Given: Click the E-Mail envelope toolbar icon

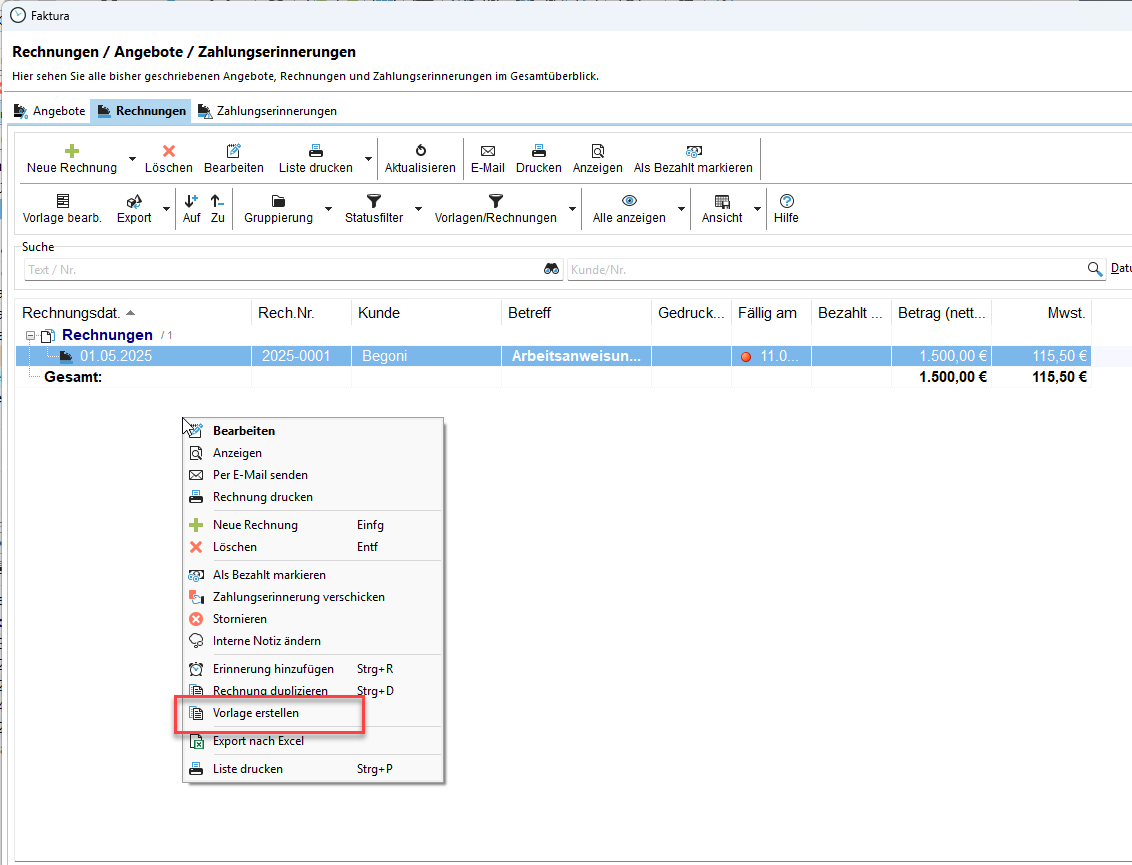Looking at the screenshot, I should point(488,151).
